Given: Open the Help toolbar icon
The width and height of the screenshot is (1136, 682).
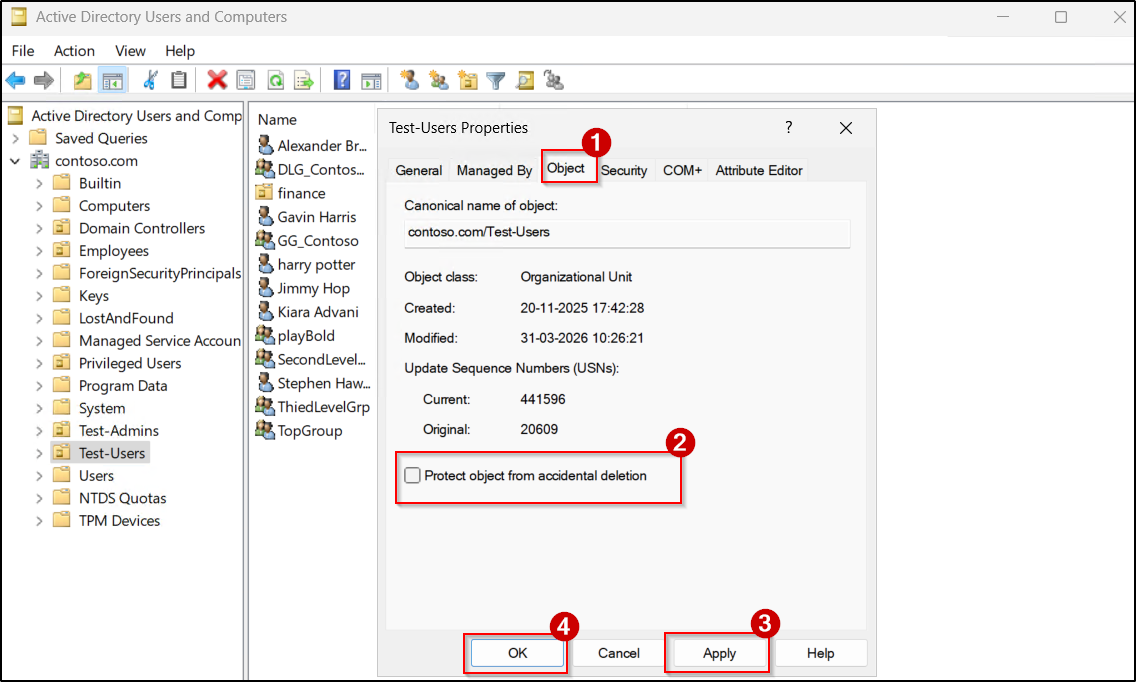Looking at the screenshot, I should point(342,80).
